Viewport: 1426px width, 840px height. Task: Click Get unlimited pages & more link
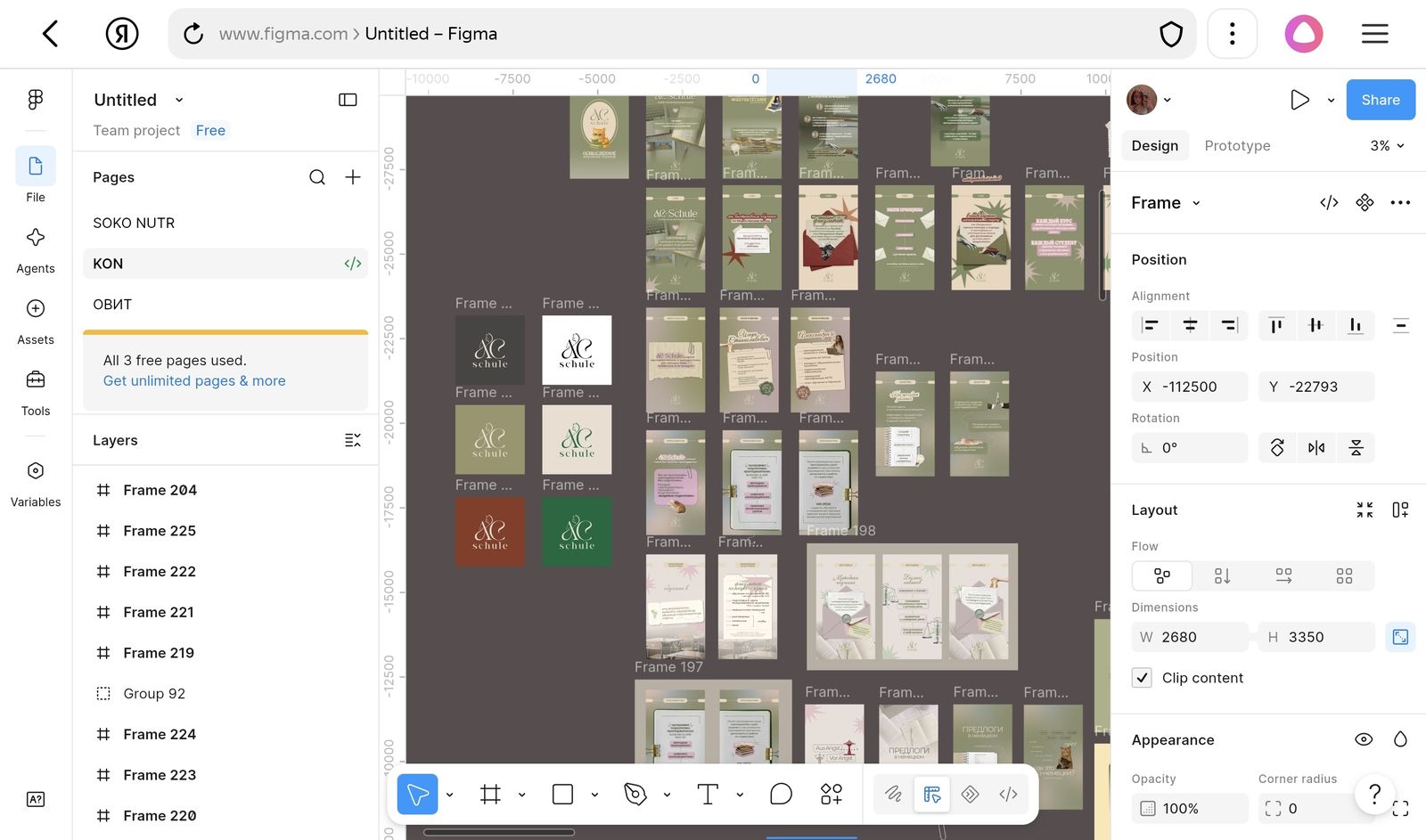coord(194,380)
